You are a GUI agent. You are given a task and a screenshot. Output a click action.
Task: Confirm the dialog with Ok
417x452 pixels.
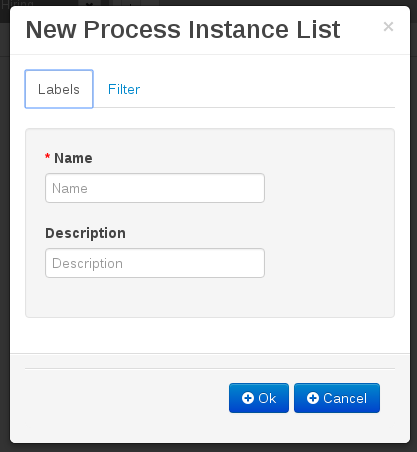[x=259, y=398]
